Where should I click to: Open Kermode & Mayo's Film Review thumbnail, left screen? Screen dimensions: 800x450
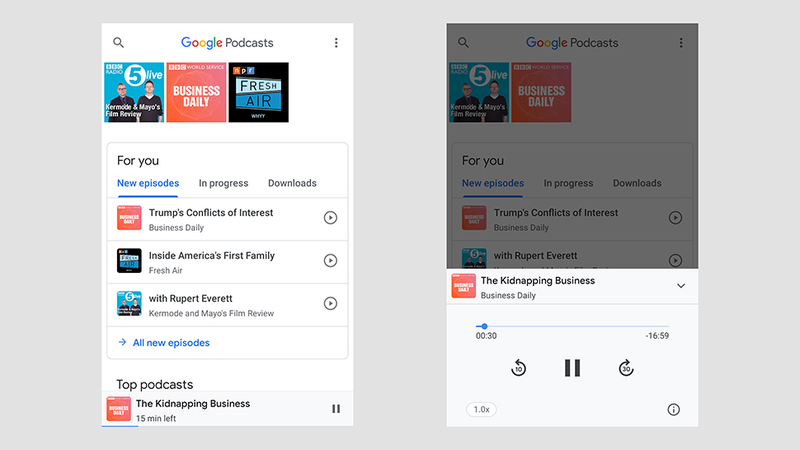134,92
